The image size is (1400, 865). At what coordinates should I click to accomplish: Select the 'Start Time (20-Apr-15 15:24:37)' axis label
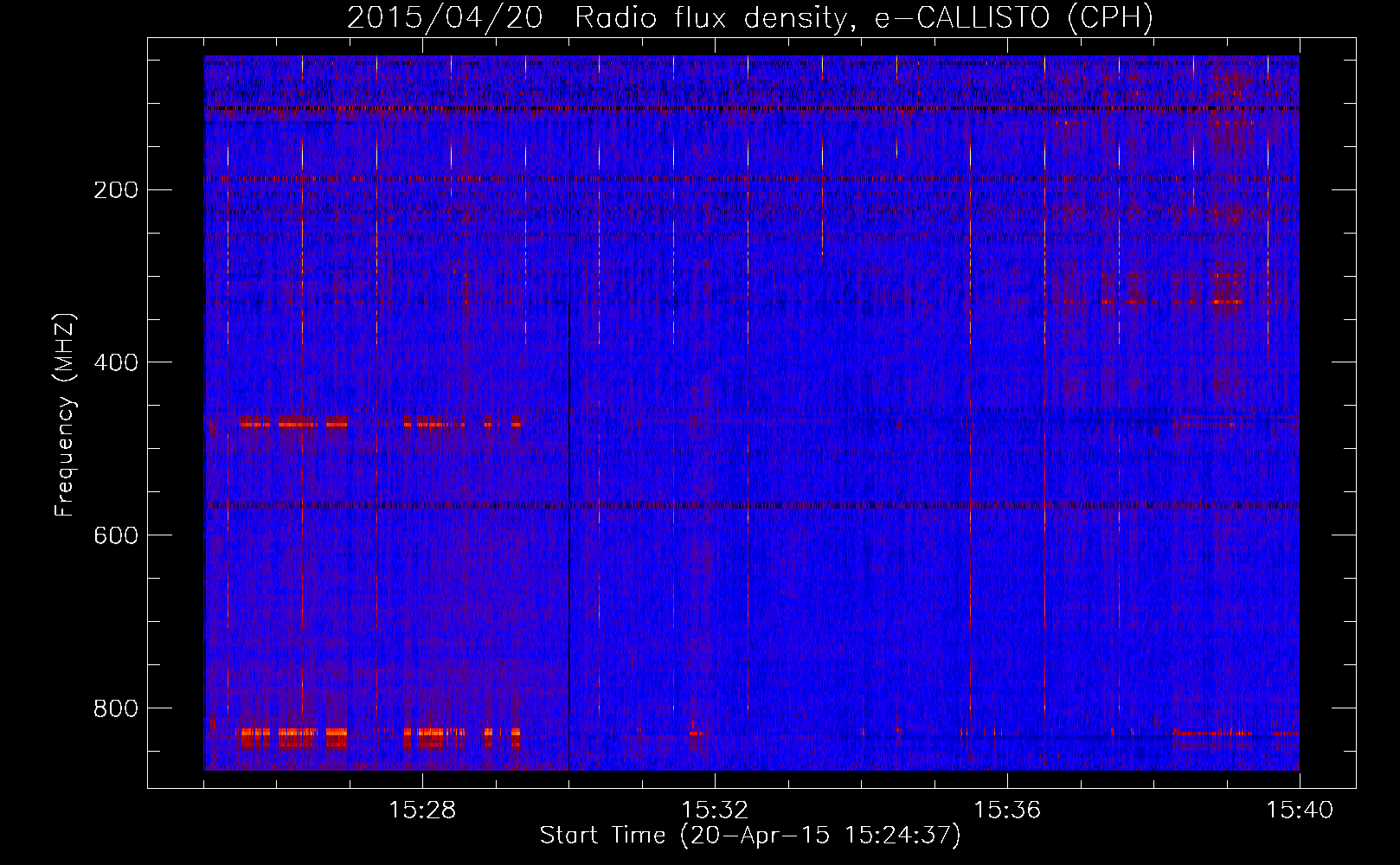[750, 836]
